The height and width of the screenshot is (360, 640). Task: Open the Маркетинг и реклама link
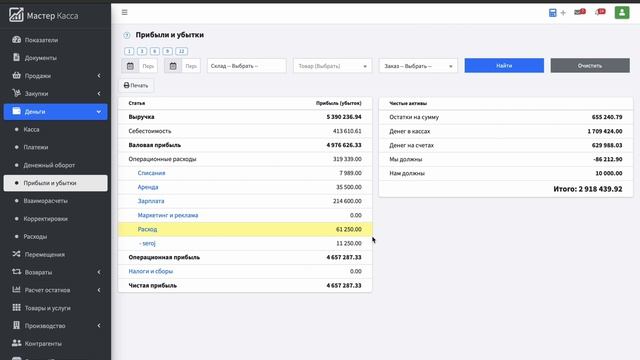168,215
